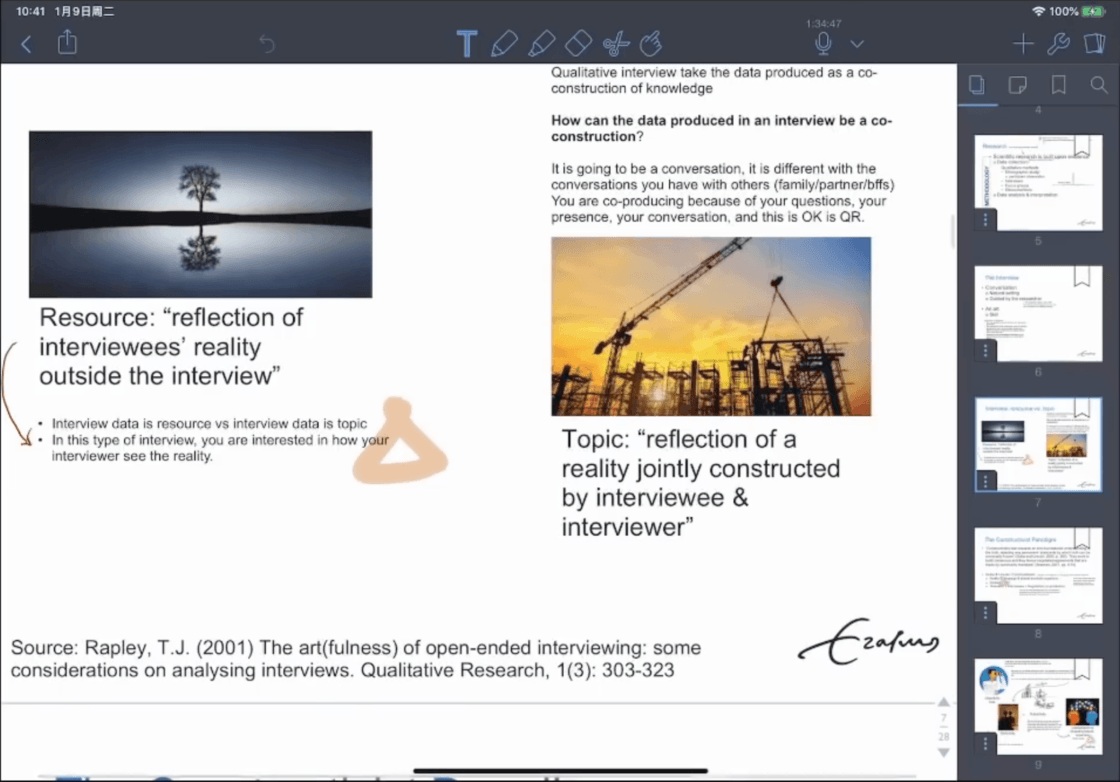The height and width of the screenshot is (782, 1120).
Task: Click the battery indicator in status bar
Action: coord(1094,11)
